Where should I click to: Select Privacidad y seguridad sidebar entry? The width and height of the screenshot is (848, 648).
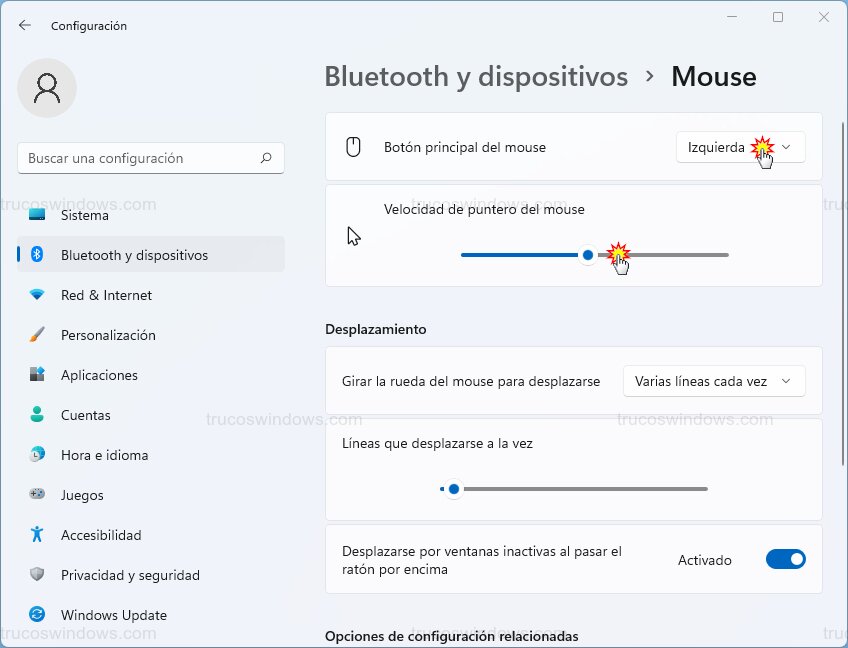(125, 575)
